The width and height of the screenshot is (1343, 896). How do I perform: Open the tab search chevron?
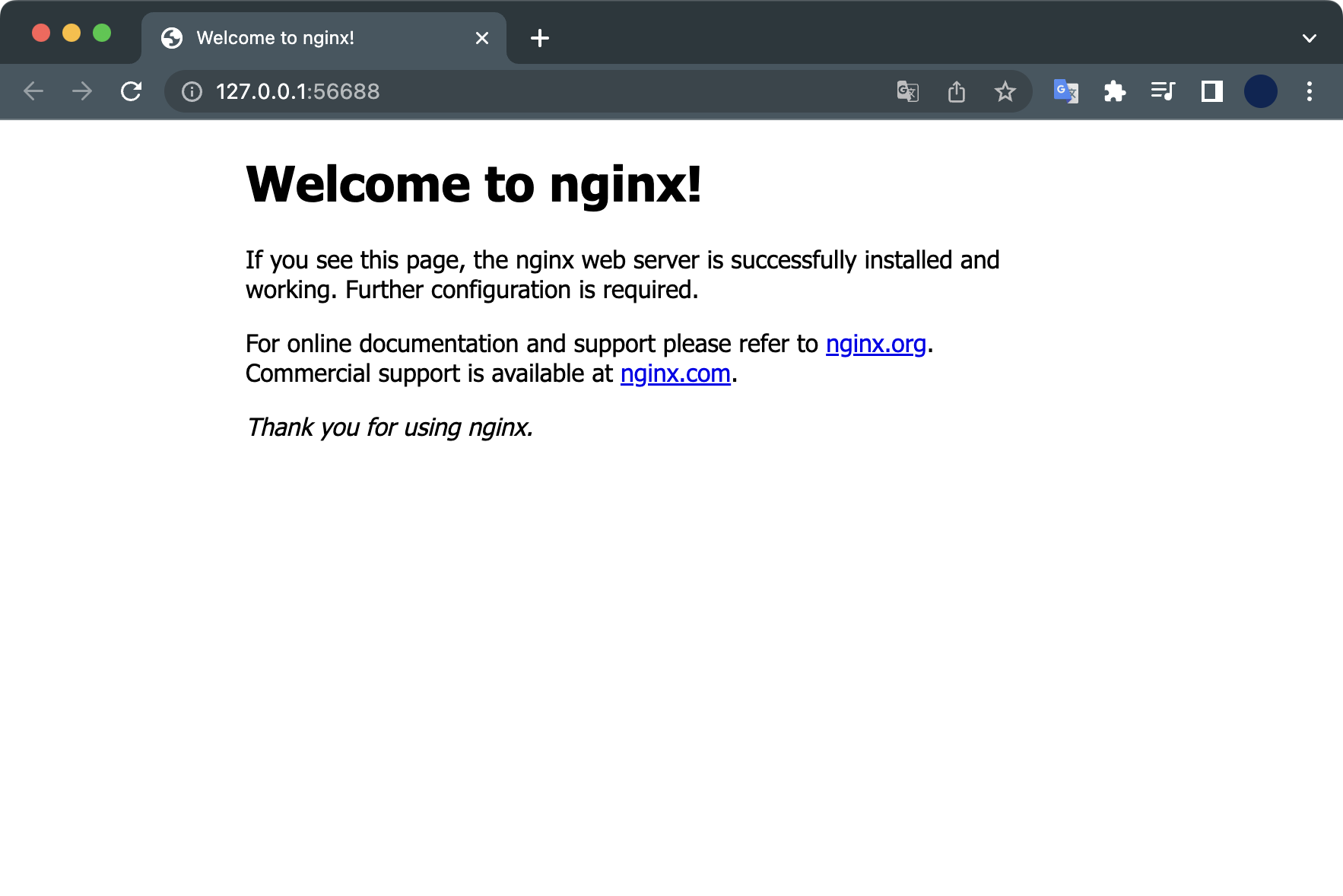1310,37
